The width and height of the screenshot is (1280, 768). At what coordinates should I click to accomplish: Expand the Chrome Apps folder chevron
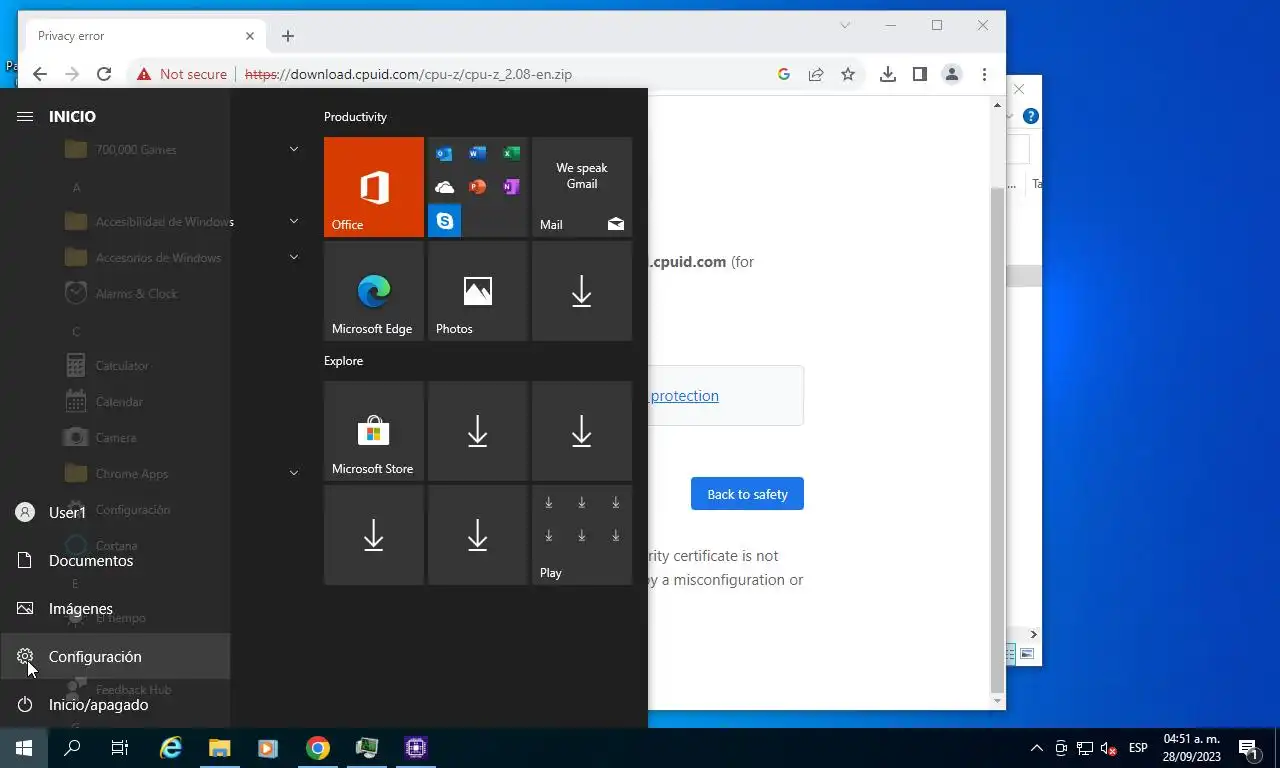[x=294, y=473]
